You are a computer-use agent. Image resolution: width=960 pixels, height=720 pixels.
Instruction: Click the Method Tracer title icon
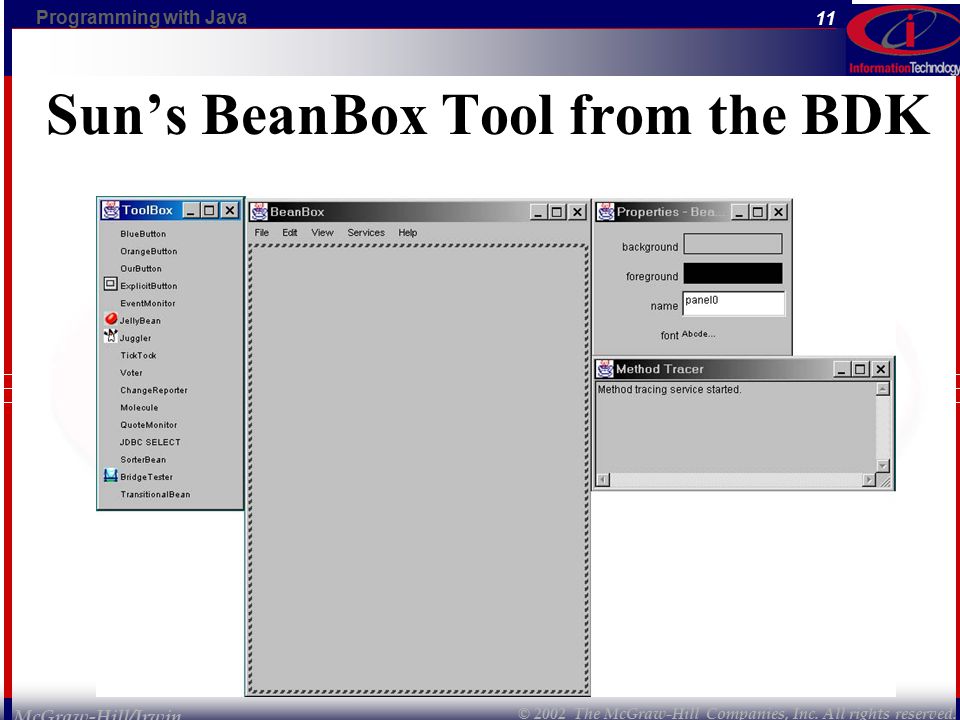click(605, 369)
